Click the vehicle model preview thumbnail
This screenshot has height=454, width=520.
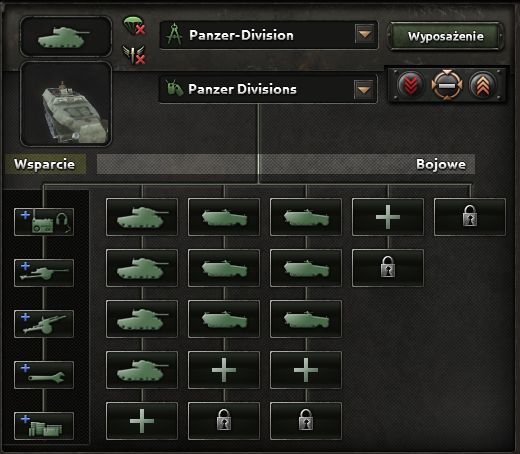pyautogui.click(x=66, y=104)
